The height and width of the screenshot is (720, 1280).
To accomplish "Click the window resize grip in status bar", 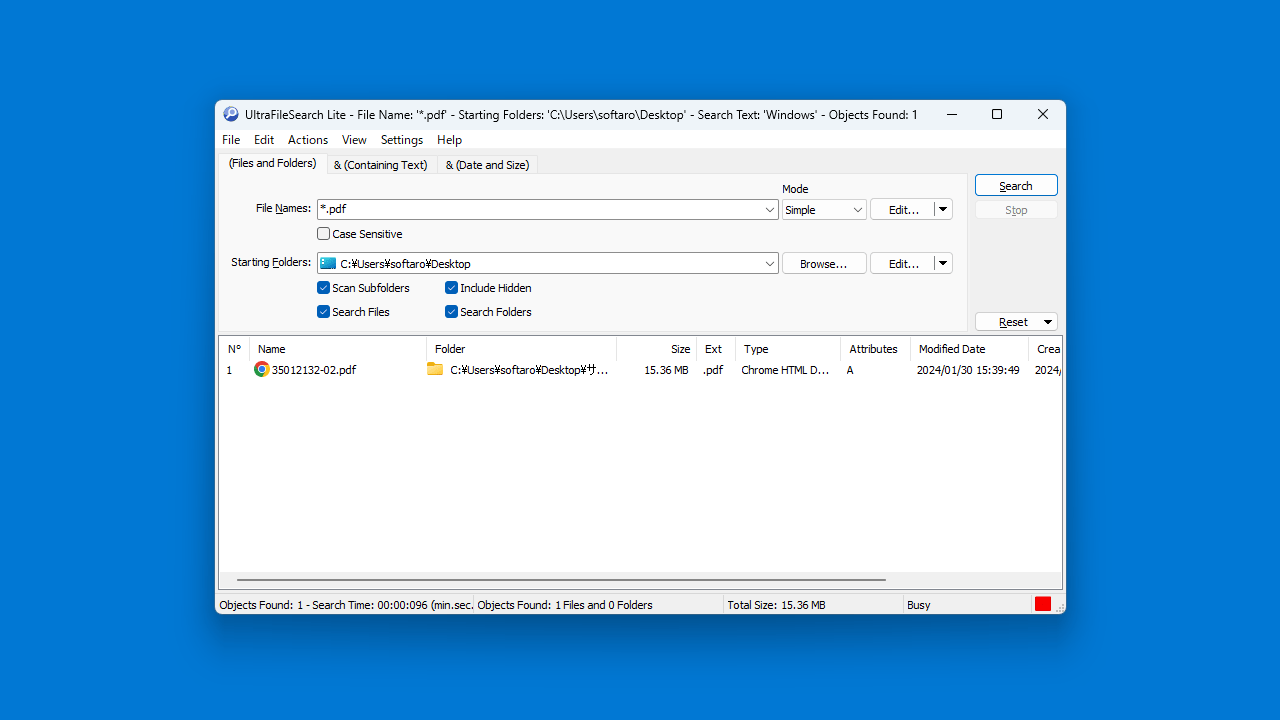I will (x=1059, y=607).
